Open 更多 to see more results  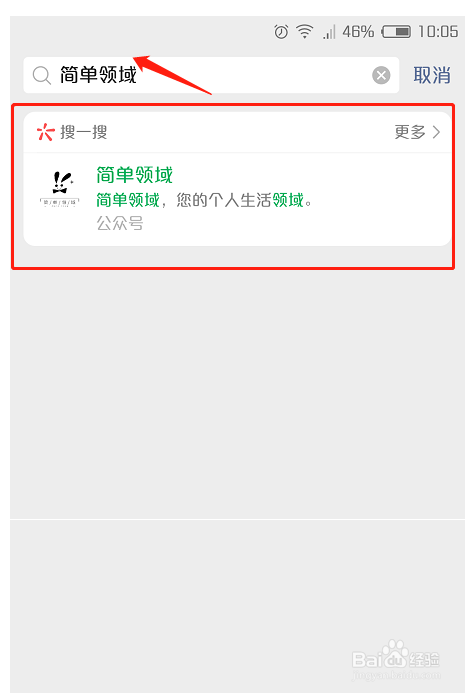pyautogui.click(x=410, y=132)
